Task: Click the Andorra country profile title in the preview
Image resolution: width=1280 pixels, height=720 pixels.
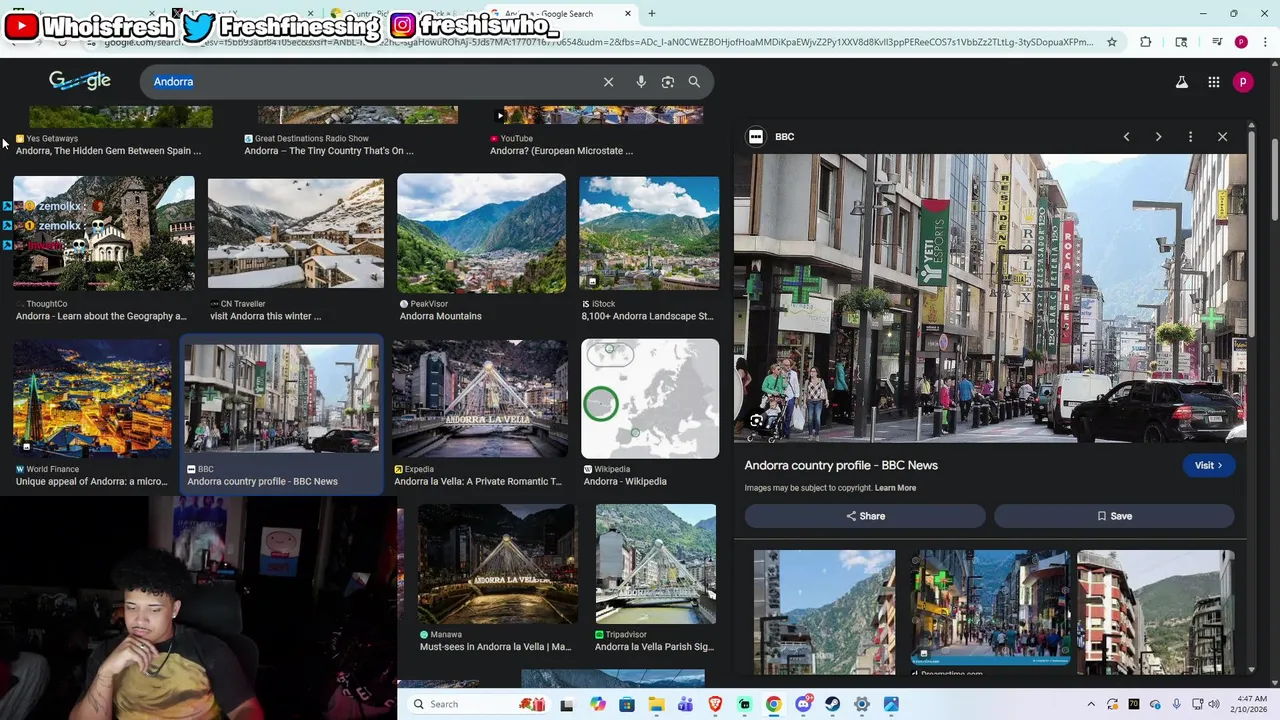Action: [841, 465]
